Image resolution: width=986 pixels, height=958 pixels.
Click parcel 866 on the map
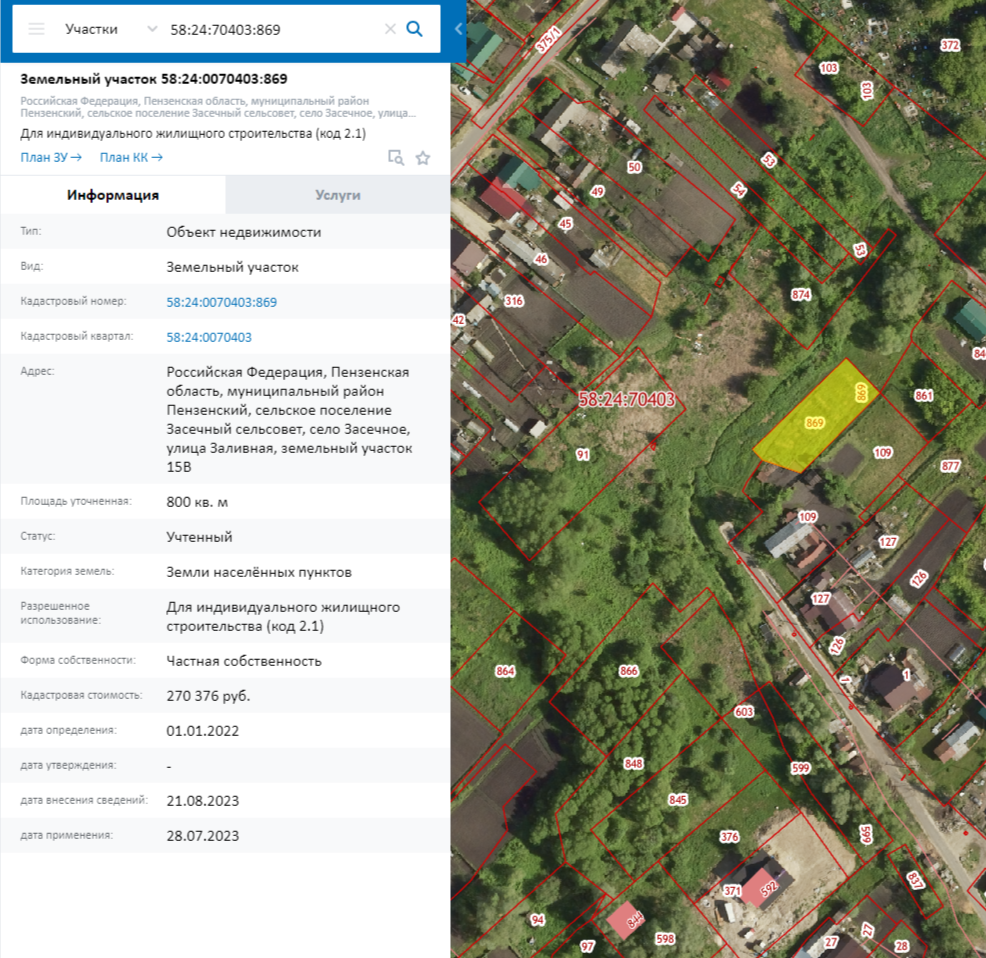[628, 671]
